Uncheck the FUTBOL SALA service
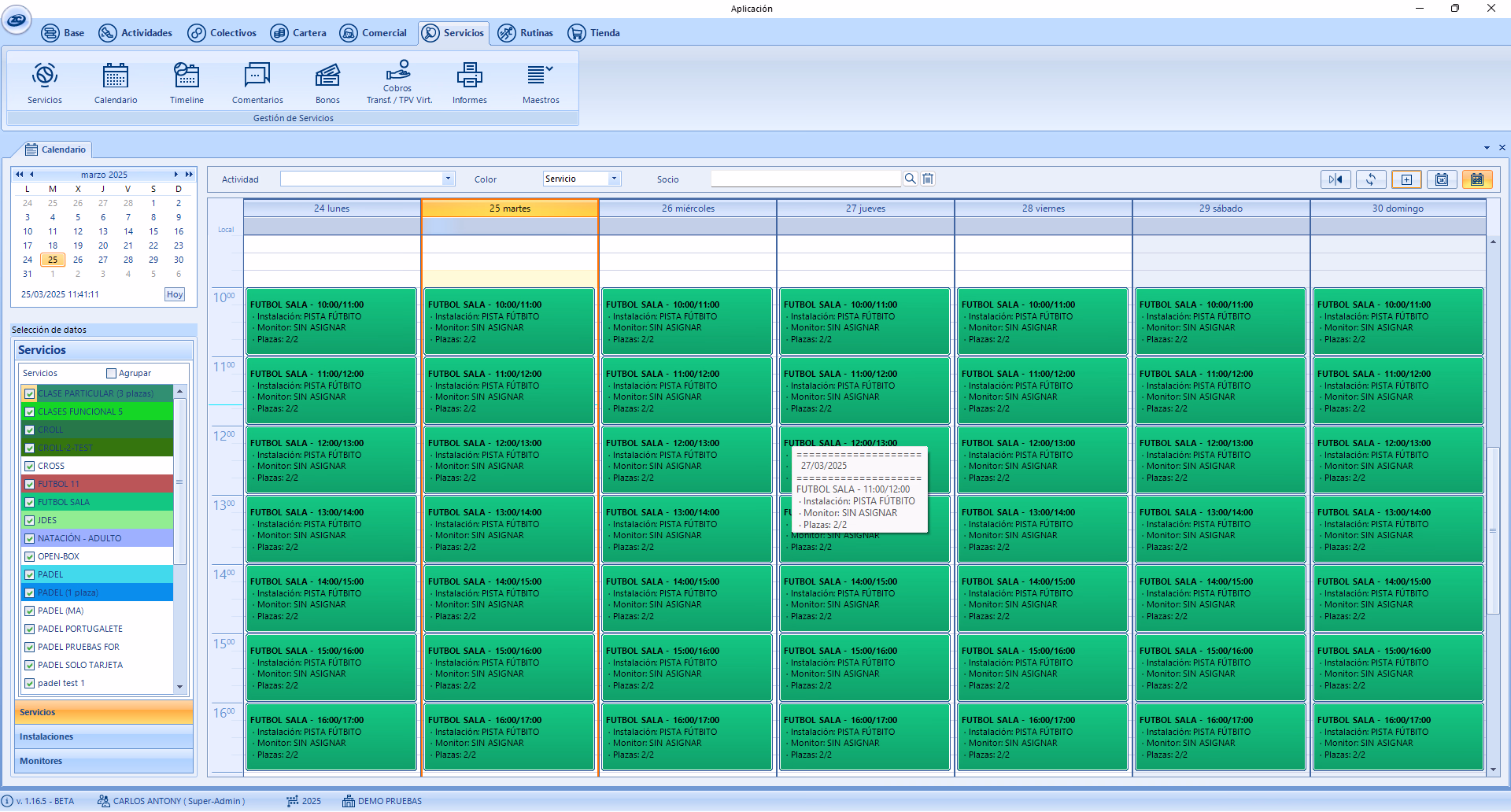Viewport: 1511px width, 812px height. (x=30, y=503)
